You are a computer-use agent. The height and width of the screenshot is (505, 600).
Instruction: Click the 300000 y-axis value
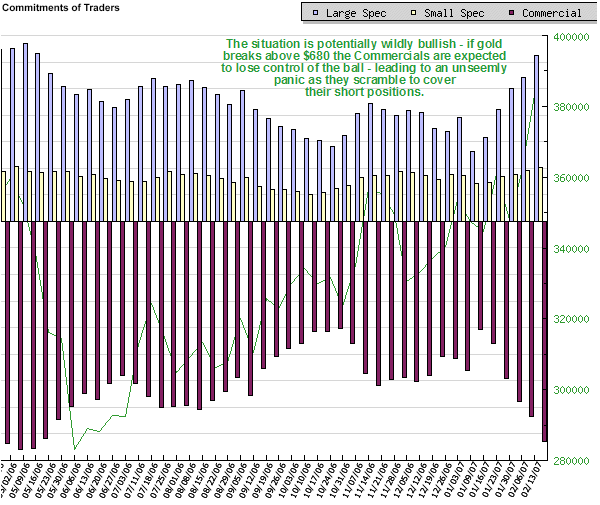570,391
